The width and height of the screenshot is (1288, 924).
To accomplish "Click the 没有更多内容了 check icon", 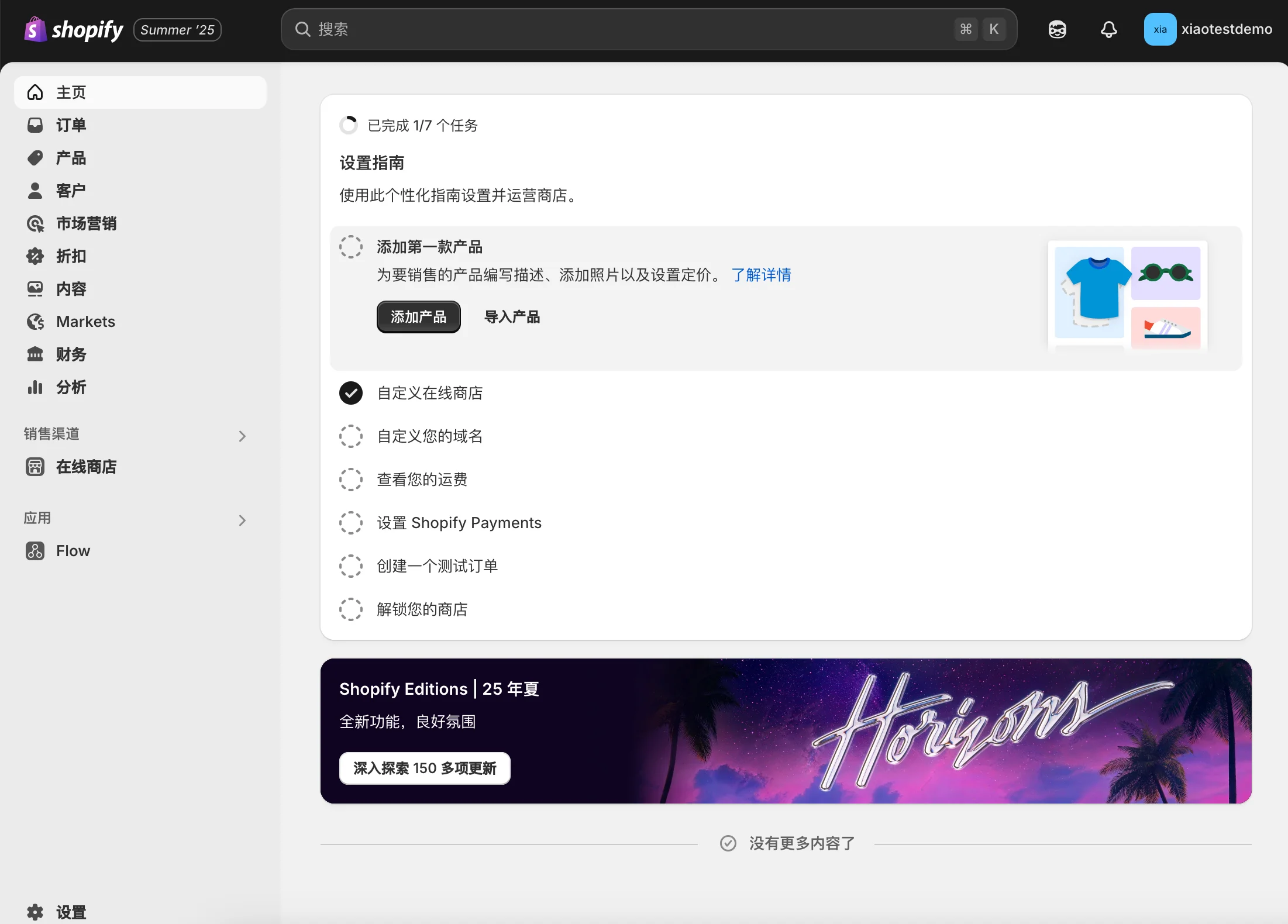I will click(728, 843).
